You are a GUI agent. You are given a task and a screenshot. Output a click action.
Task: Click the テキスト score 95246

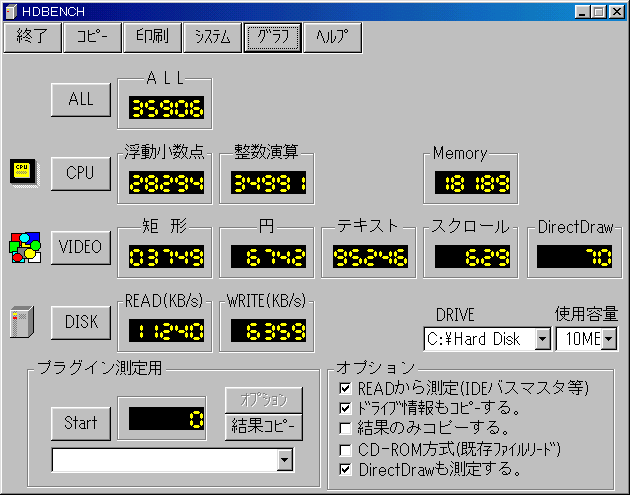pos(370,256)
